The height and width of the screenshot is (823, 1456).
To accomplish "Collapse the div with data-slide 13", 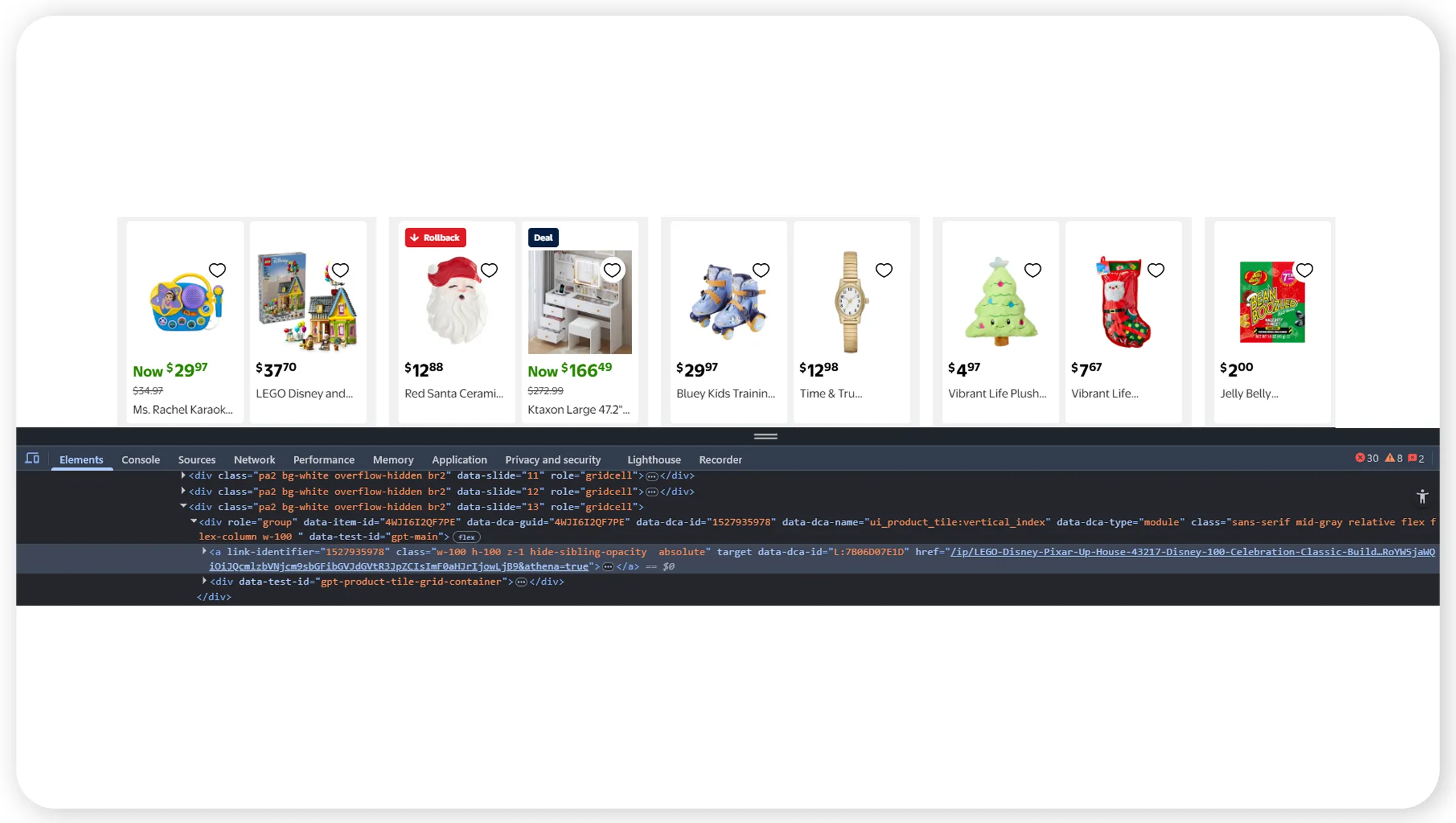I will [184, 506].
